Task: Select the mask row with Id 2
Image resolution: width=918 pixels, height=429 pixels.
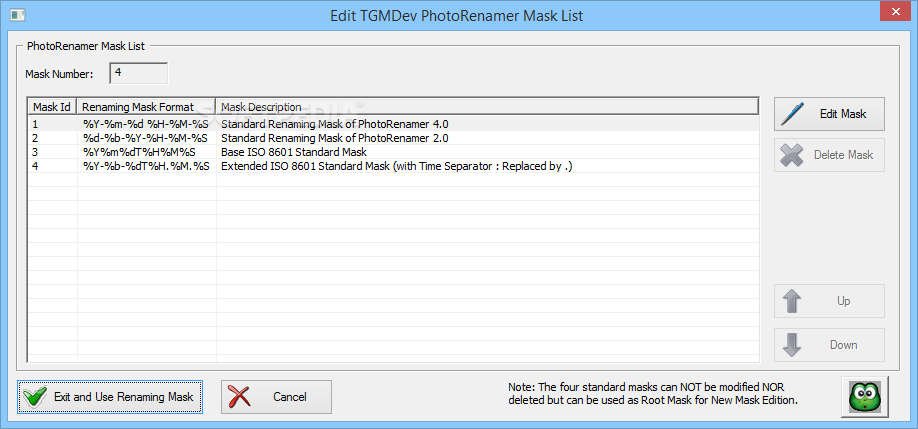Action: 393,138
